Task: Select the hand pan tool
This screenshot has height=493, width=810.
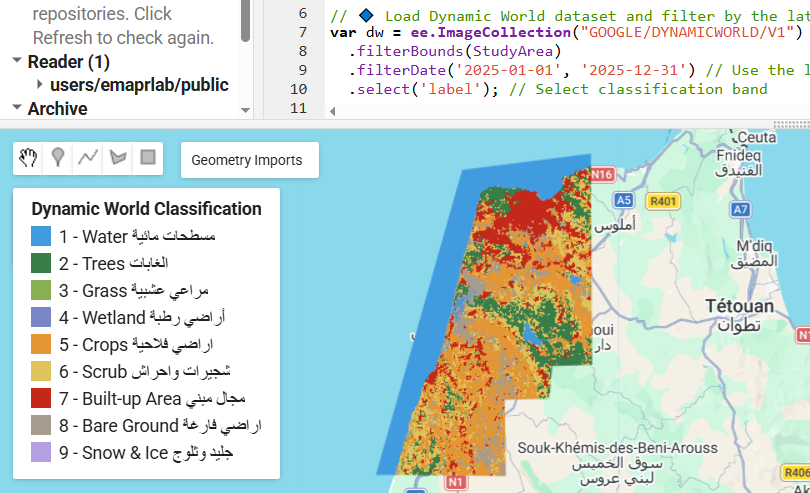Action: (29, 157)
